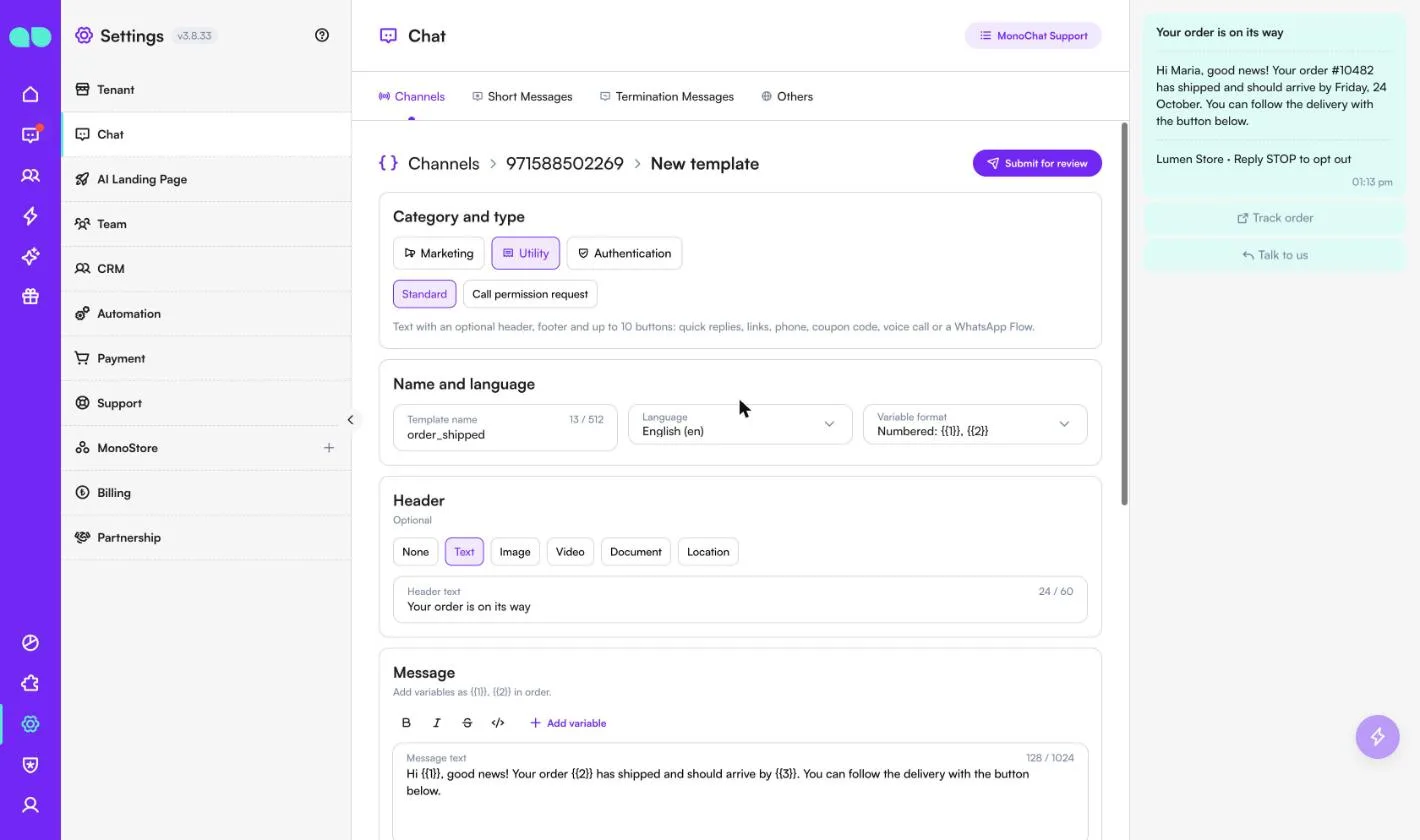Apply strikethrough formatting in Message toolbar
This screenshot has width=1420, height=840.
coord(467,723)
